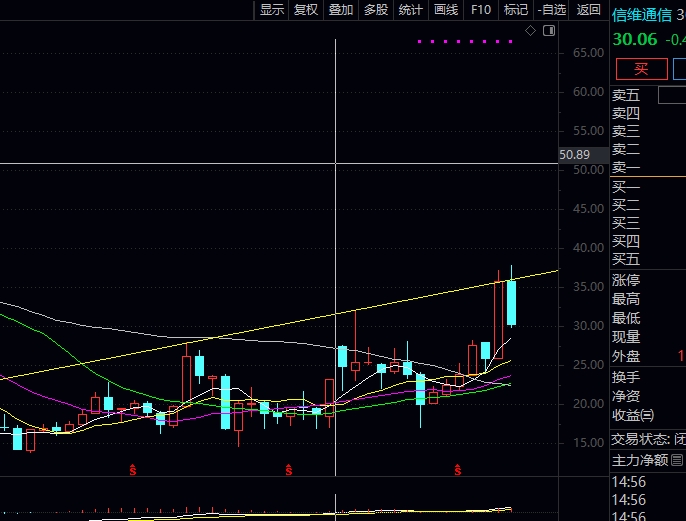The width and height of the screenshot is (686, 521).
Task: Open the 多股 multi-stock view
Action: [x=376, y=10]
